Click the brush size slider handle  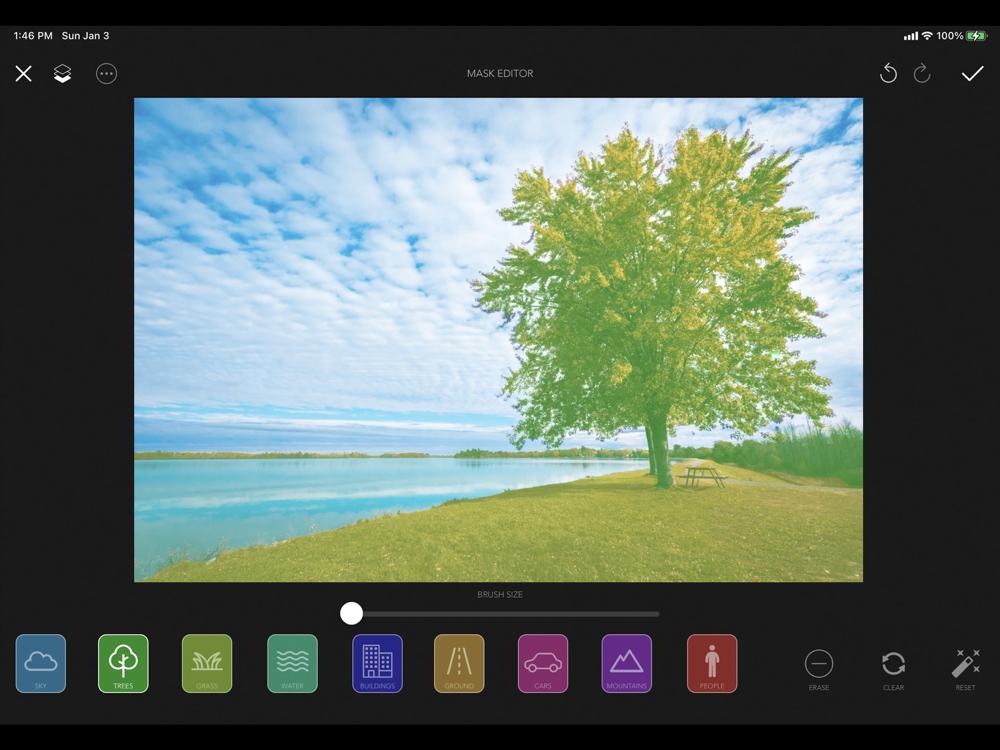point(351,614)
